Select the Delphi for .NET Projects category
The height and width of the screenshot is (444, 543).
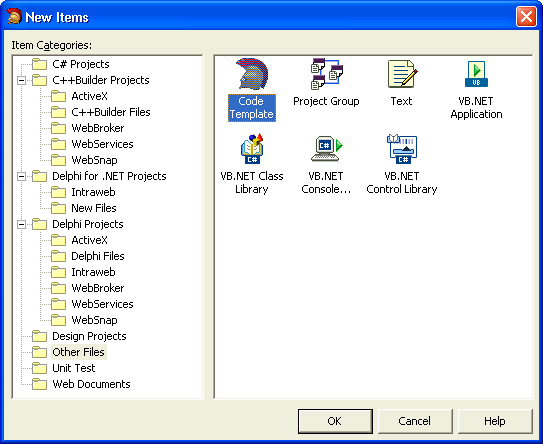(x=109, y=176)
